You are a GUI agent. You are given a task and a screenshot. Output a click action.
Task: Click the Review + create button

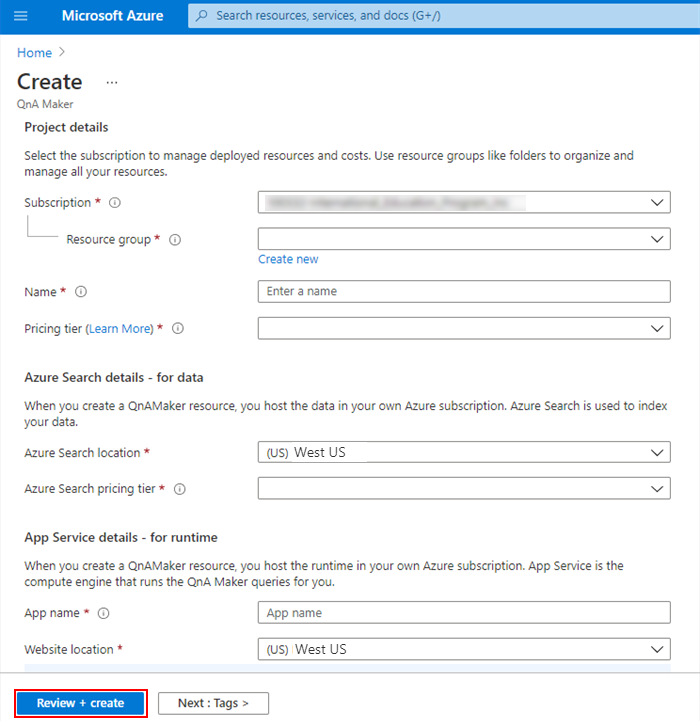(x=80, y=703)
